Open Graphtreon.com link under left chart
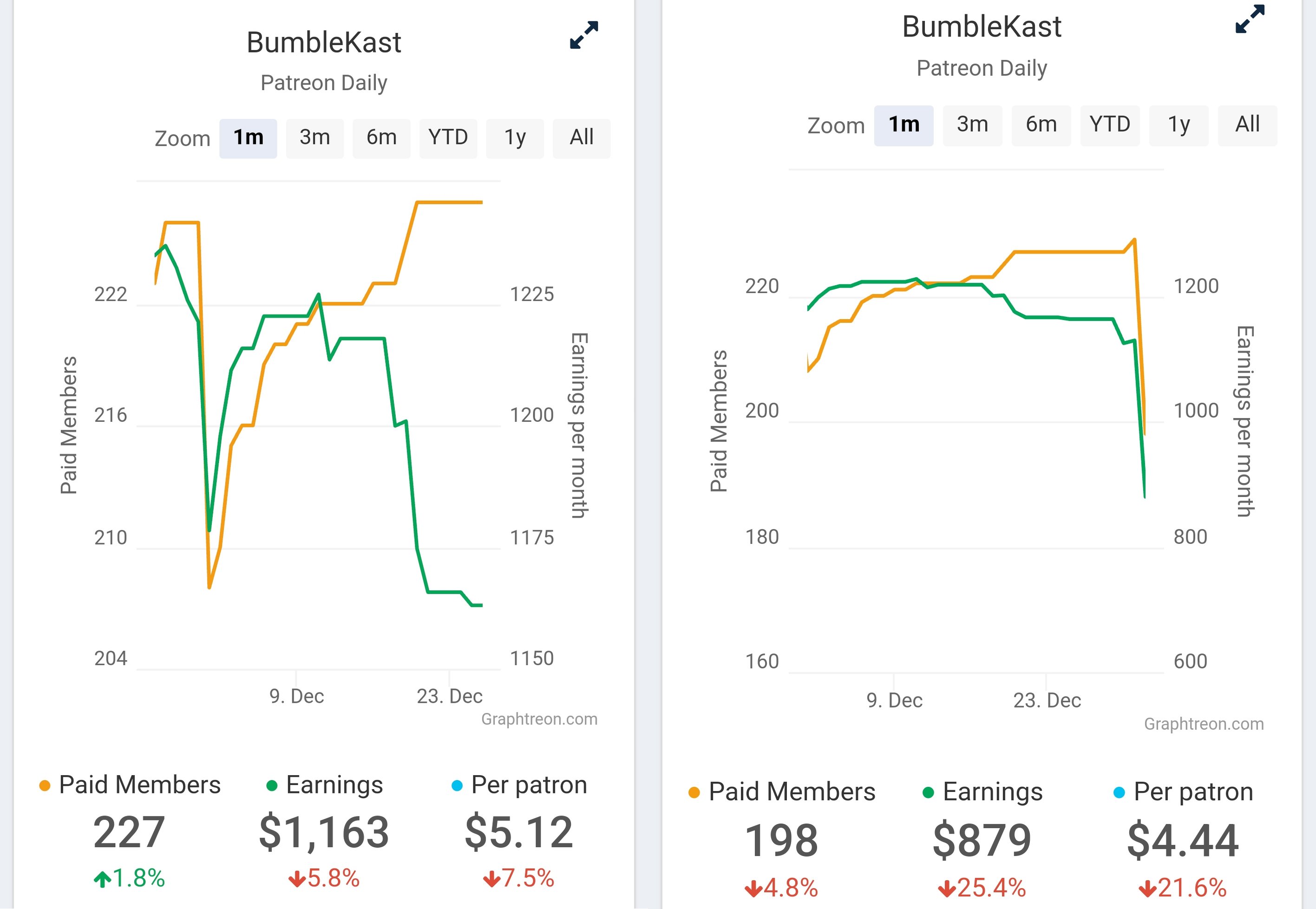1316x909 pixels. [x=539, y=719]
